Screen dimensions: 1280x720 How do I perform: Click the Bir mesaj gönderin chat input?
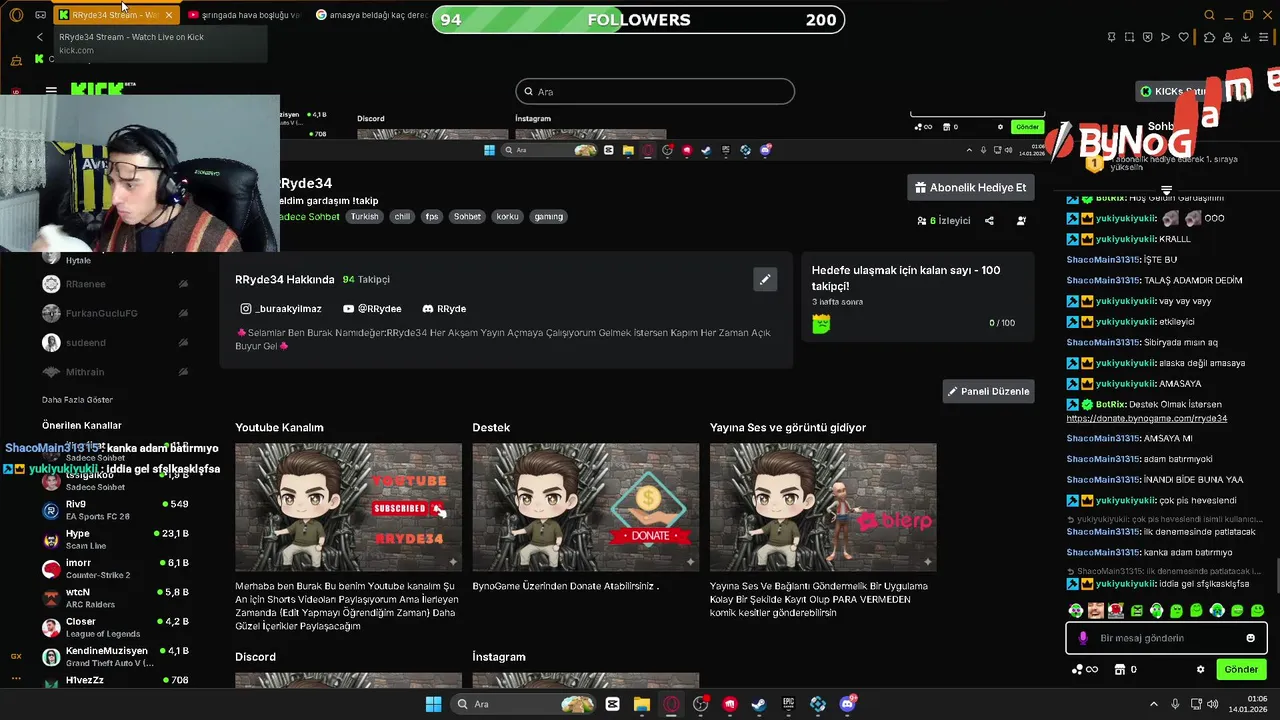[1166, 638]
